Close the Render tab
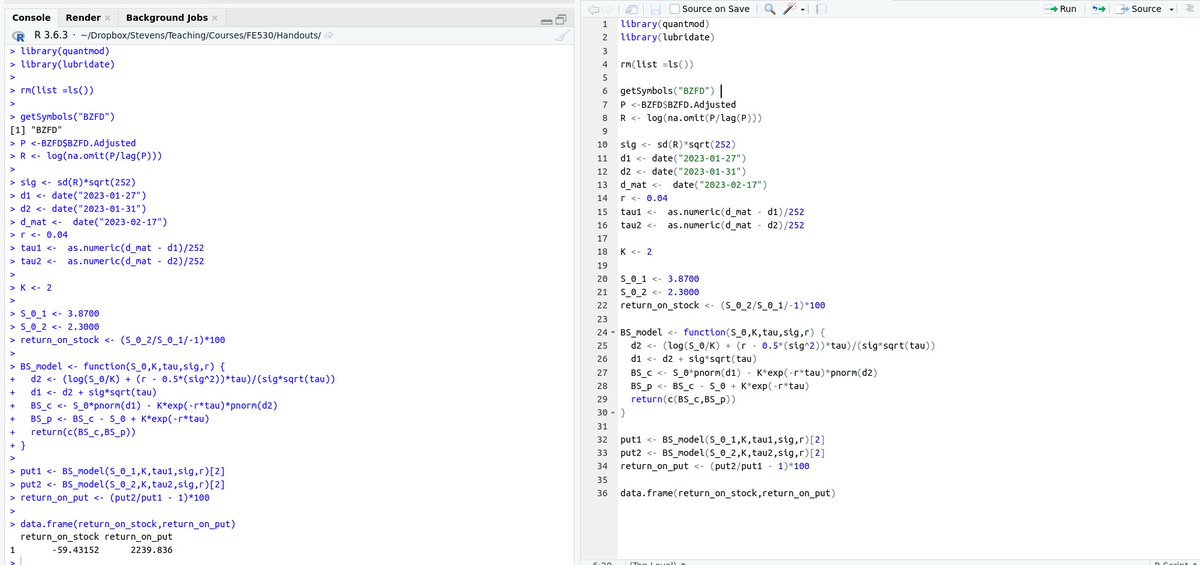 [x=108, y=19]
